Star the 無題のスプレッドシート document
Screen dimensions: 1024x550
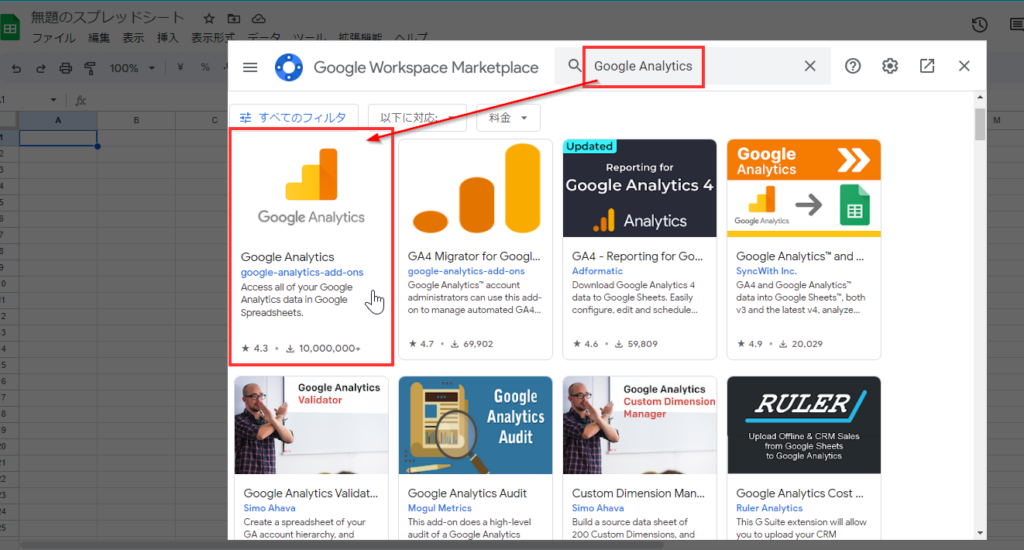pos(209,18)
